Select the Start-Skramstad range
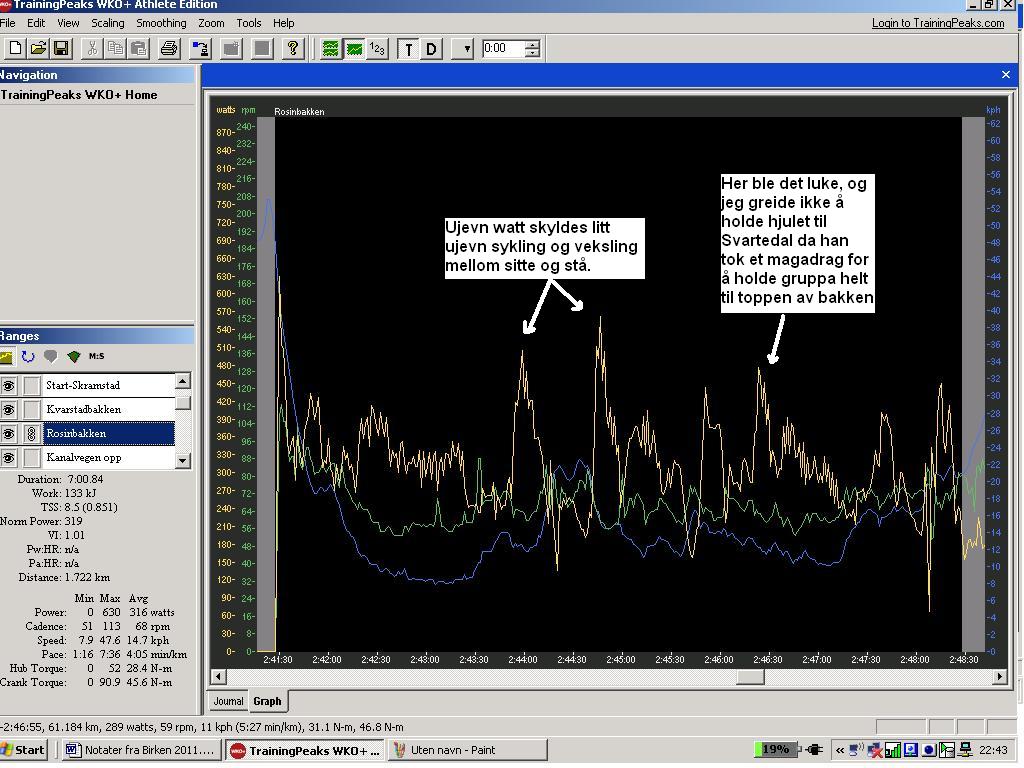This screenshot has height=768, width=1024. coord(109,385)
